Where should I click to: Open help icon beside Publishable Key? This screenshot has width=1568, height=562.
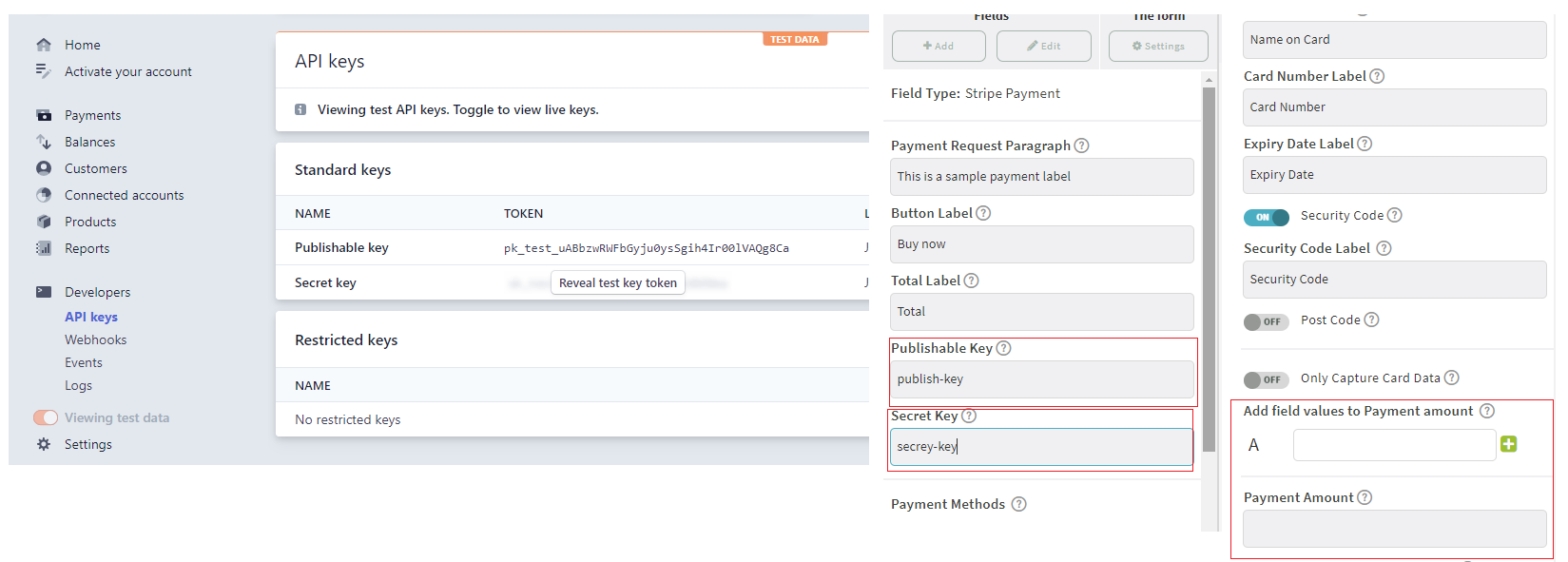click(x=1003, y=348)
